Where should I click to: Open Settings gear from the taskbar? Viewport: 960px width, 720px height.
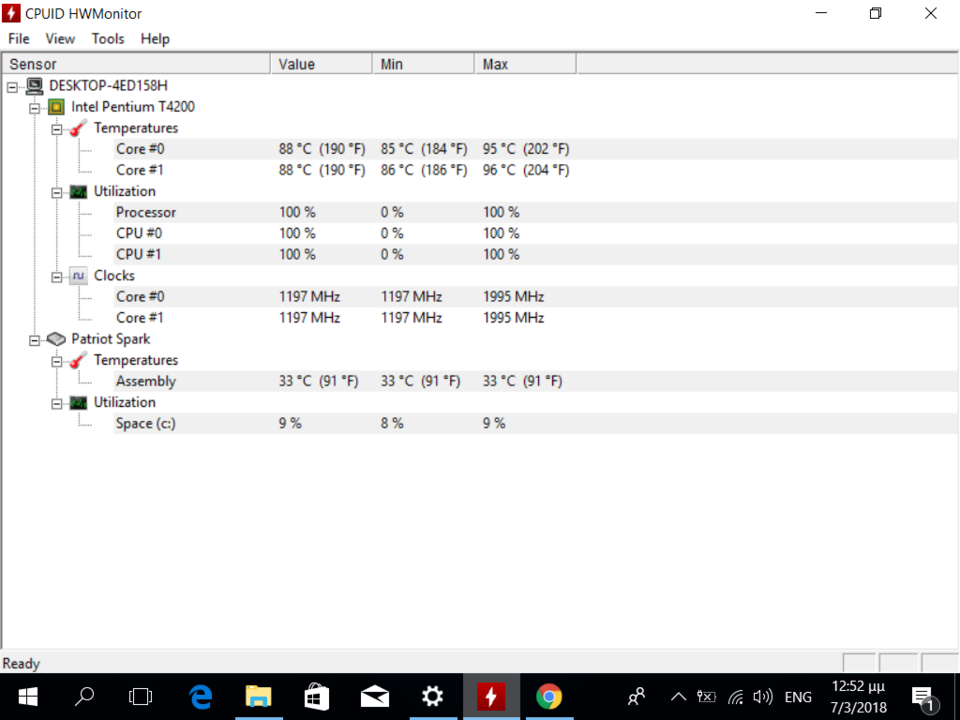click(x=433, y=697)
